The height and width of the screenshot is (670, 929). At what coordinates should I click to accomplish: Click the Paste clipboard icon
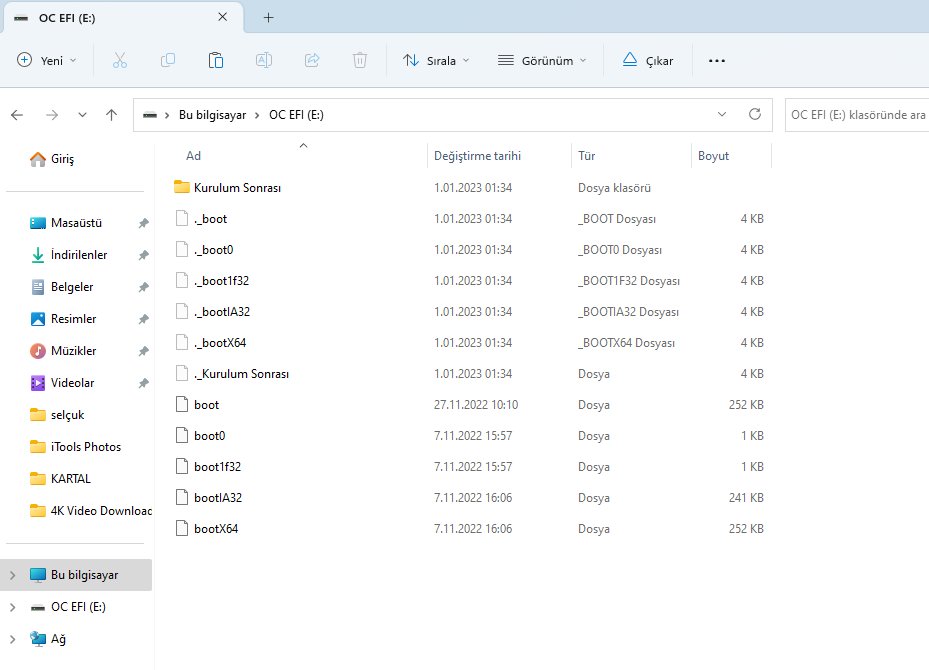pos(216,60)
